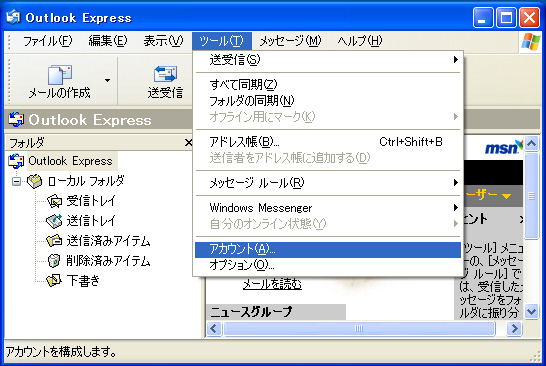546x366 pixels.
Task: Select the 下書き tree label
Action: point(83,280)
